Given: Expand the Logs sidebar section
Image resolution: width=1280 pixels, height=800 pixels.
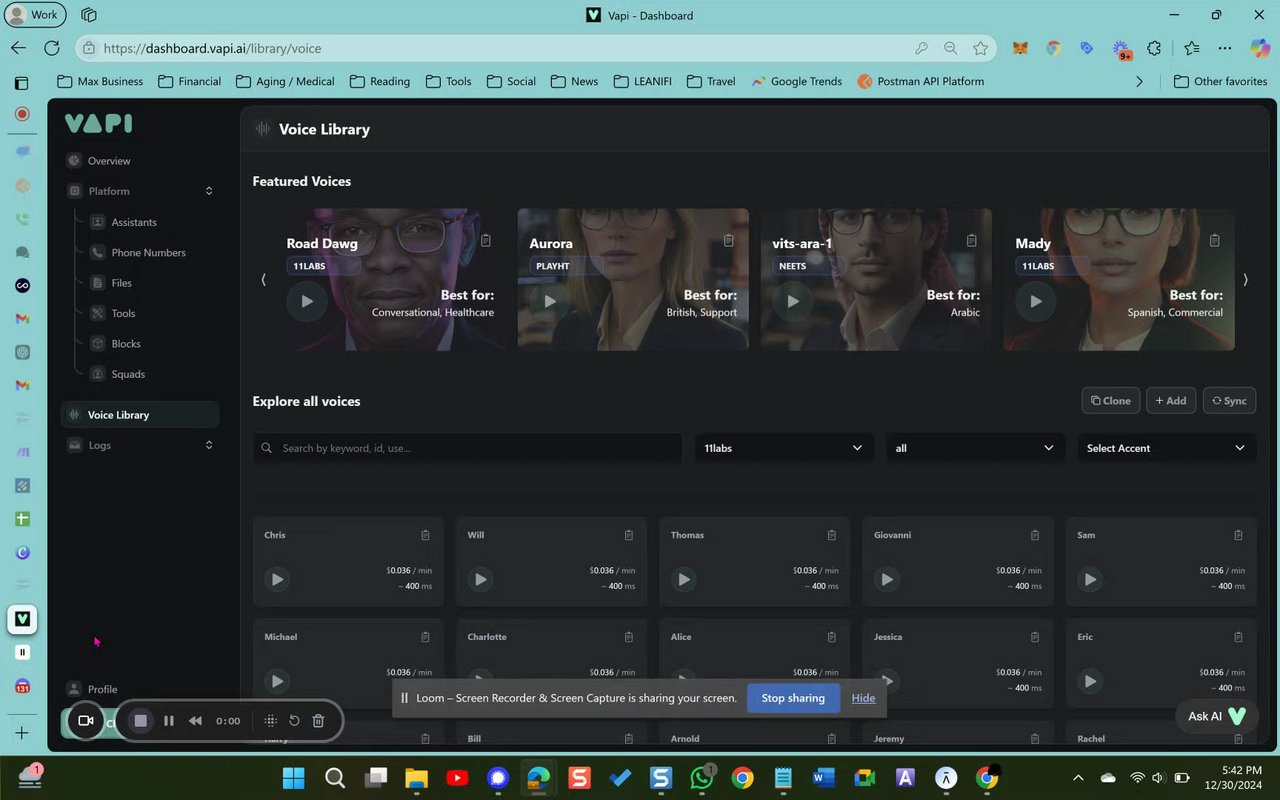Looking at the screenshot, I should click(209, 445).
